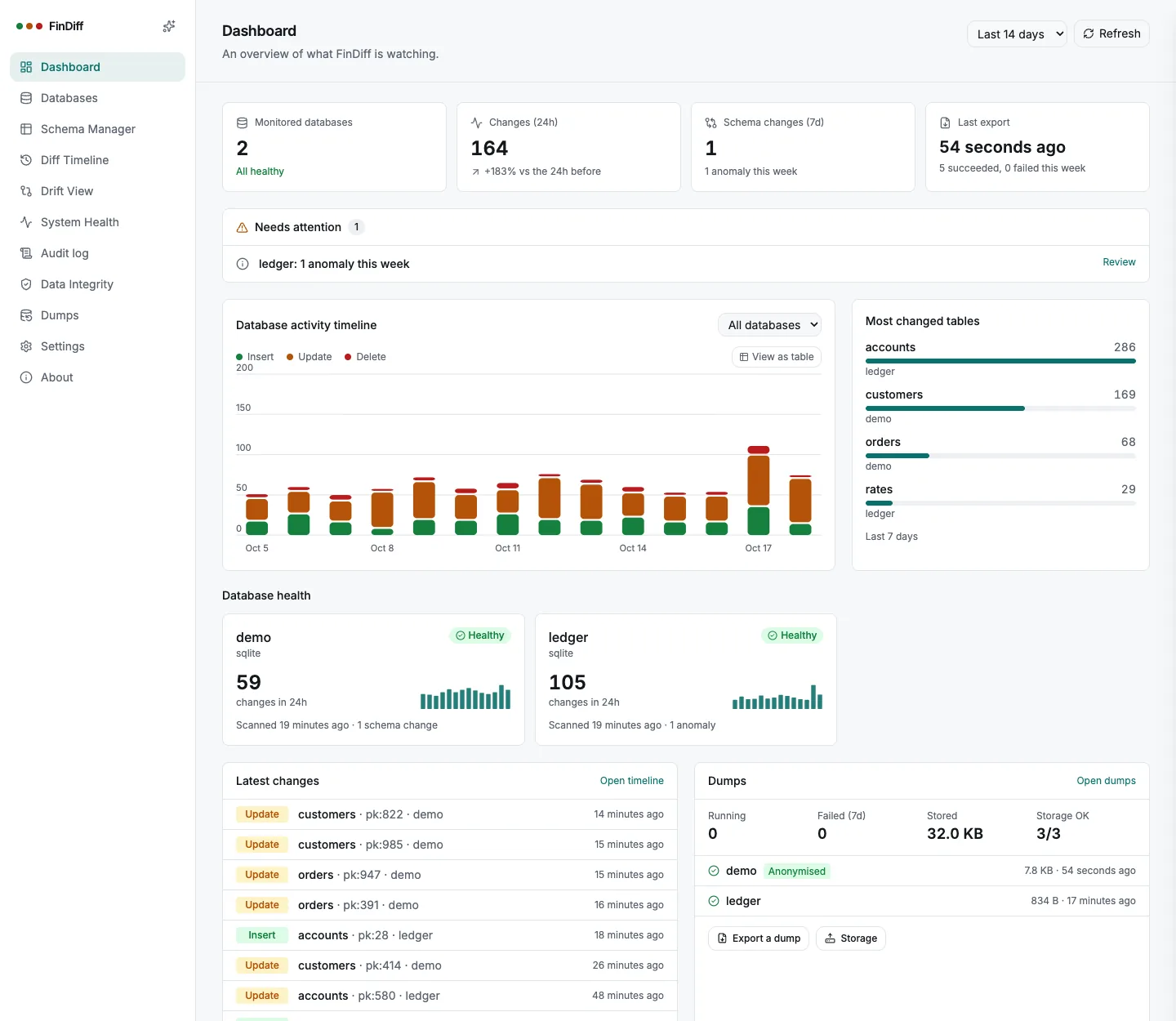Open the demo database health card
This screenshot has width=1176, height=1021.
tap(373, 680)
